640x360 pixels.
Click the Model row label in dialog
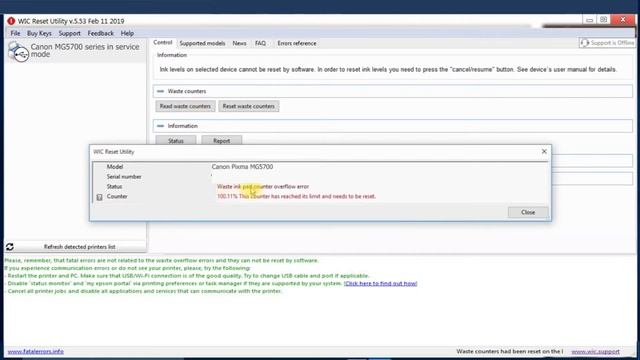click(115, 167)
